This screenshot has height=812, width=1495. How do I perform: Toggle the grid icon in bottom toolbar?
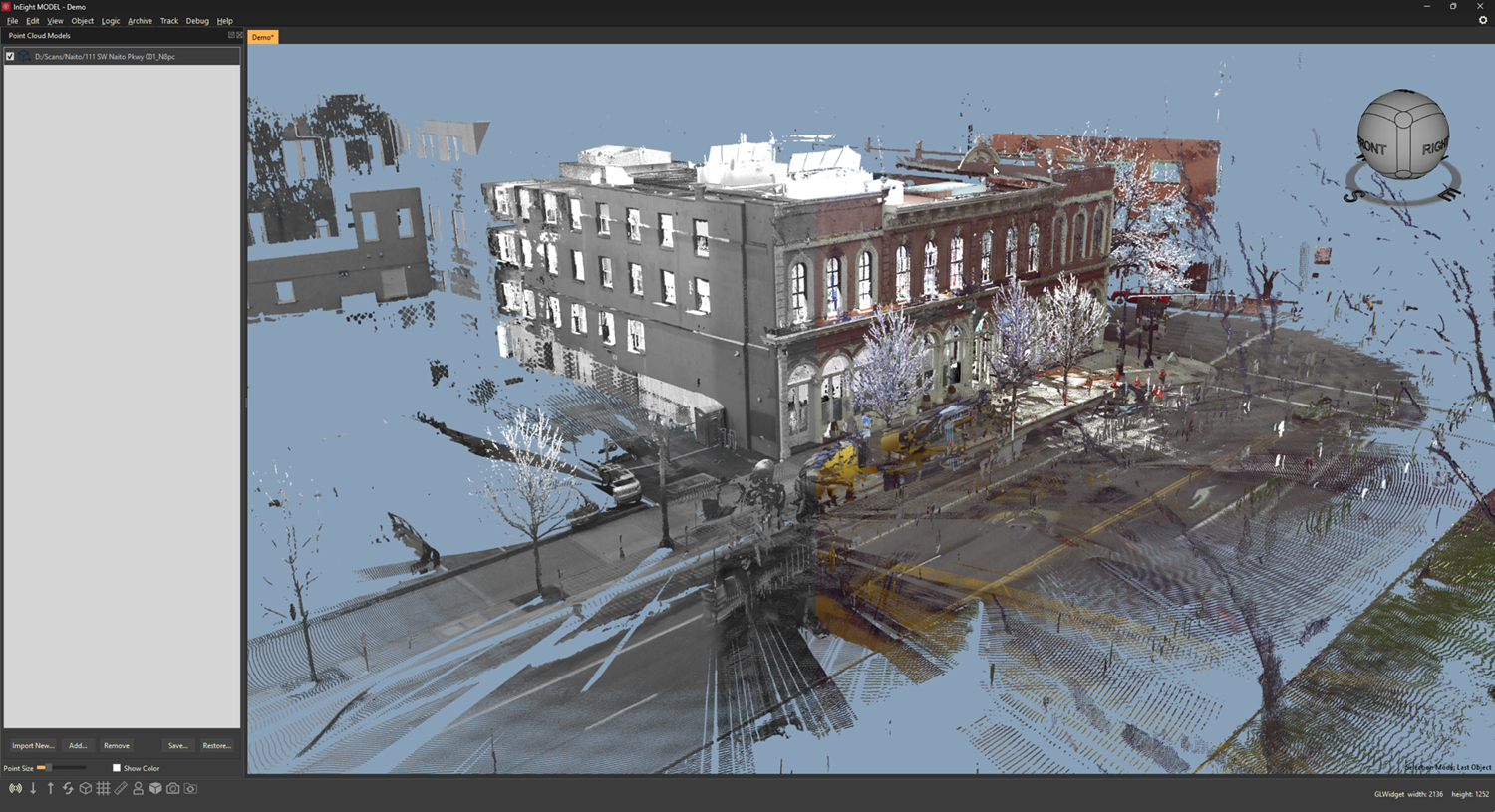point(103,788)
